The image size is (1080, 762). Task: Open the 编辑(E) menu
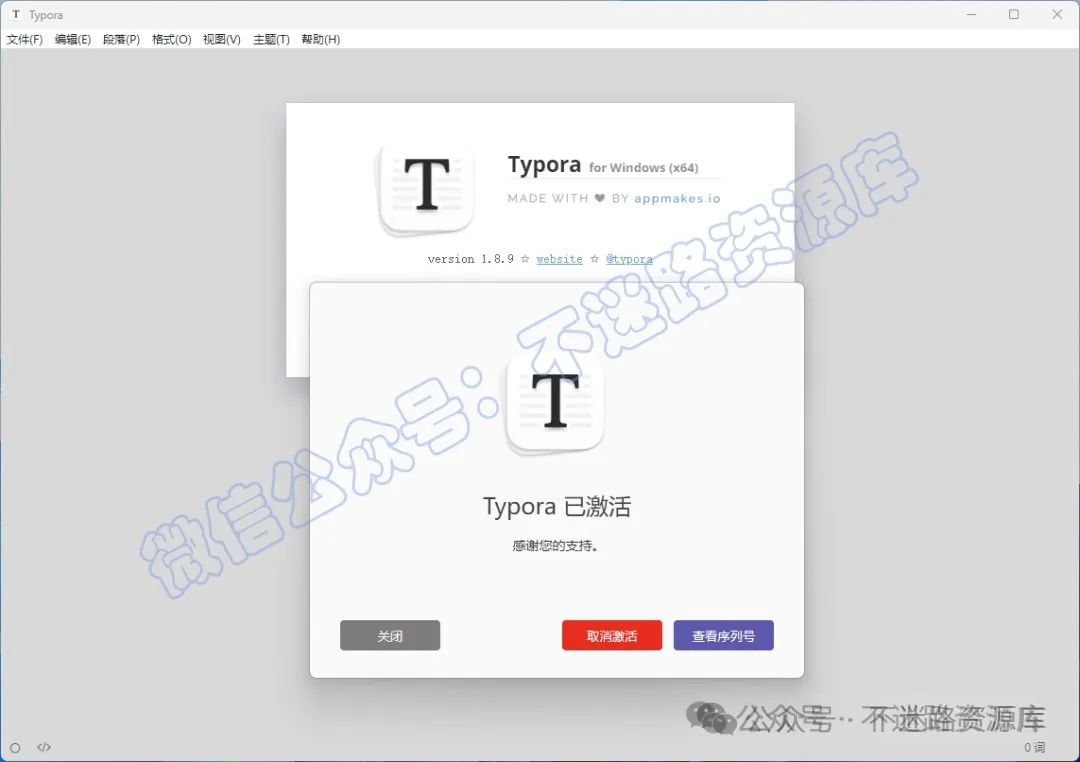tap(73, 39)
